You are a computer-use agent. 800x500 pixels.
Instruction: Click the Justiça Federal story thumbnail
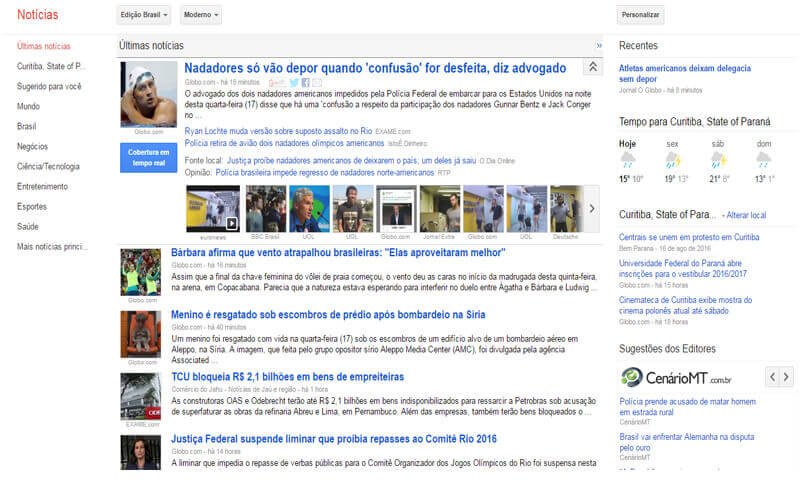coord(141,452)
